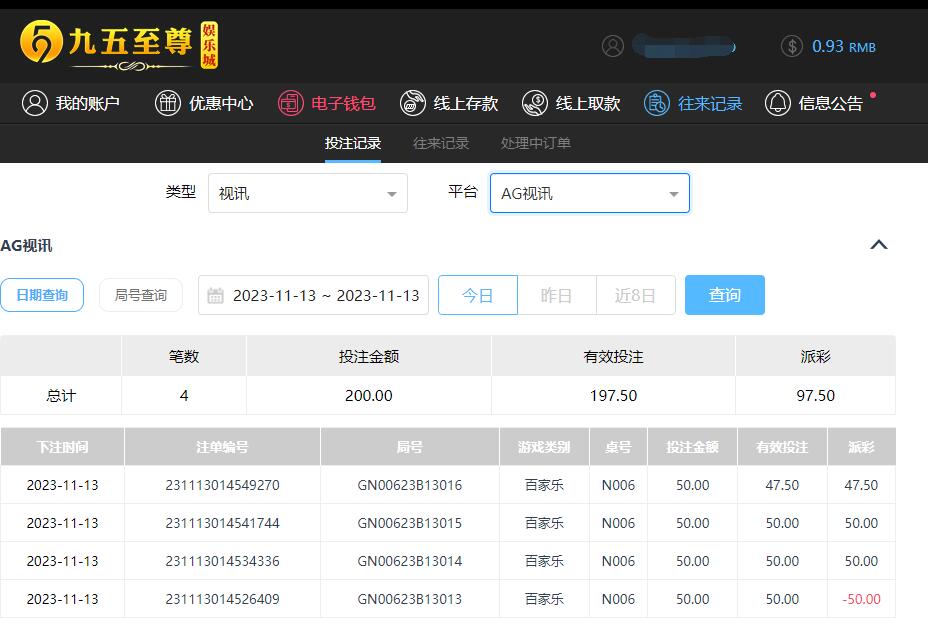Click the user avatar icon
Image resolution: width=928 pixels, height=637 pixels.
pos(613,46)
